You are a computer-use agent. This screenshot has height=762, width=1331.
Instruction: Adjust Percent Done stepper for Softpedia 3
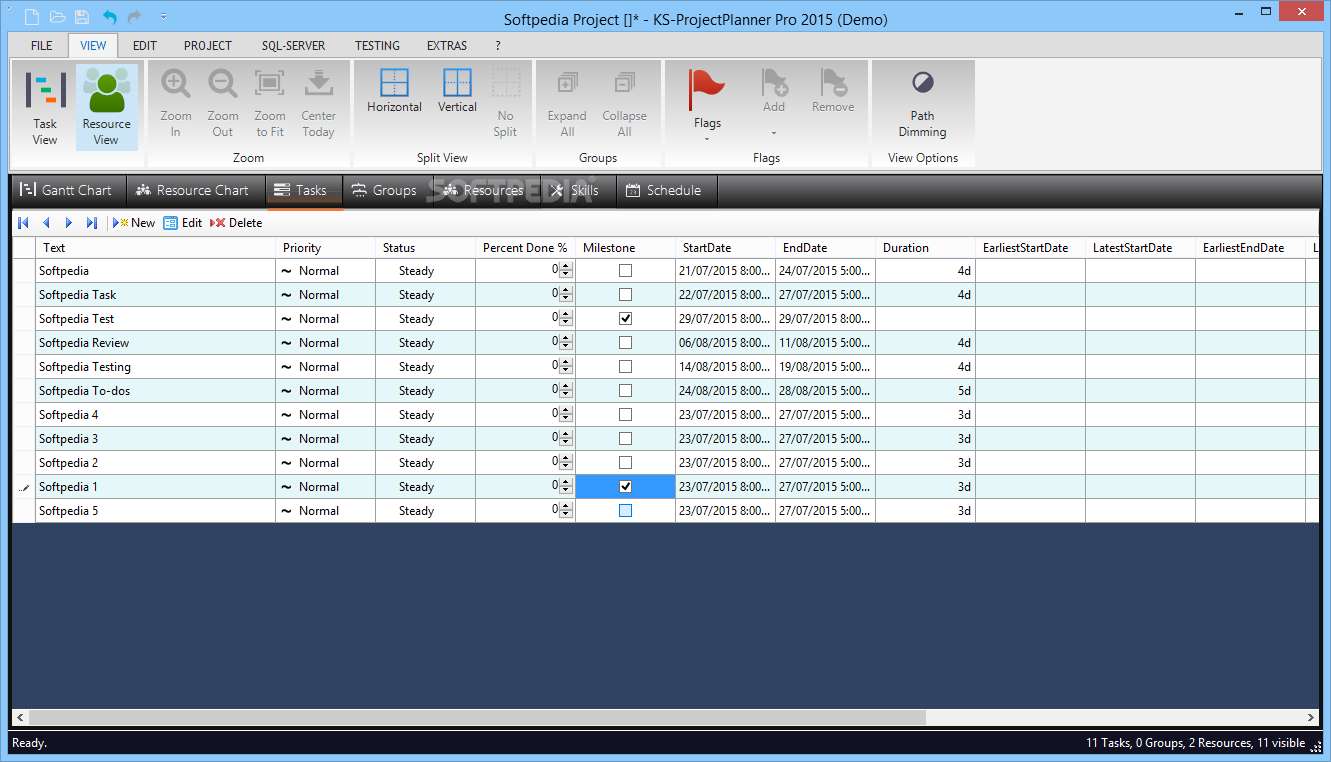tap(566, 439)
